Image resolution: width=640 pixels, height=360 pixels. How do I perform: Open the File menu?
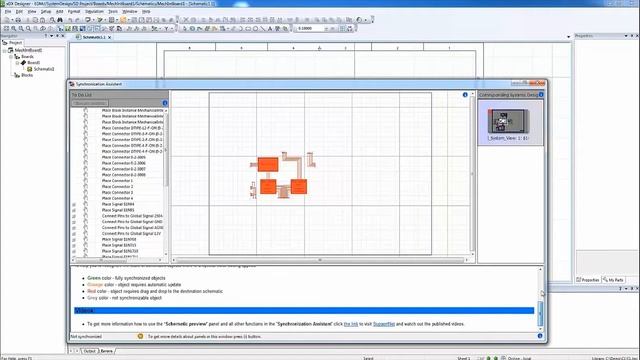(8, 12)
